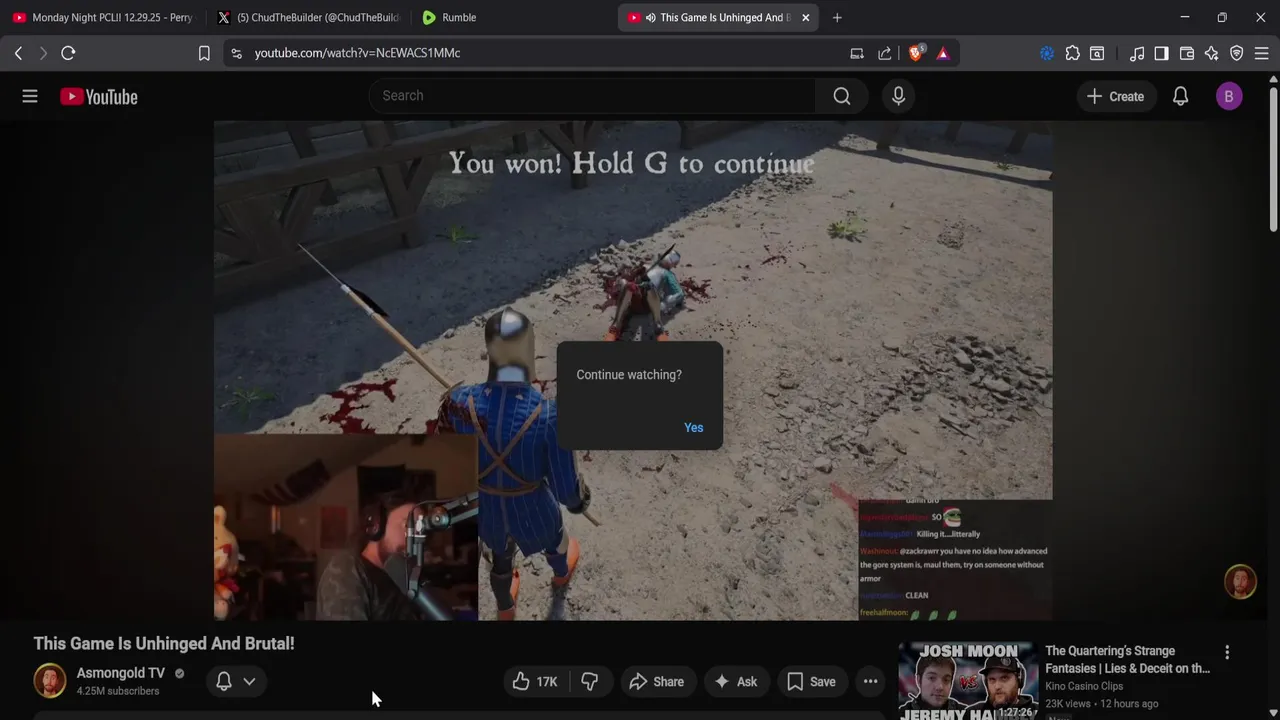Switch to the Rumble tab
The width and height of the screenshot is (1280, 720).
click(x=510, y=17)
